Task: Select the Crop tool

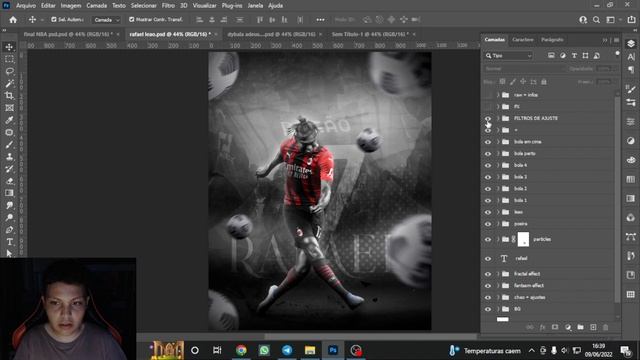Action: tap(9, 96)
